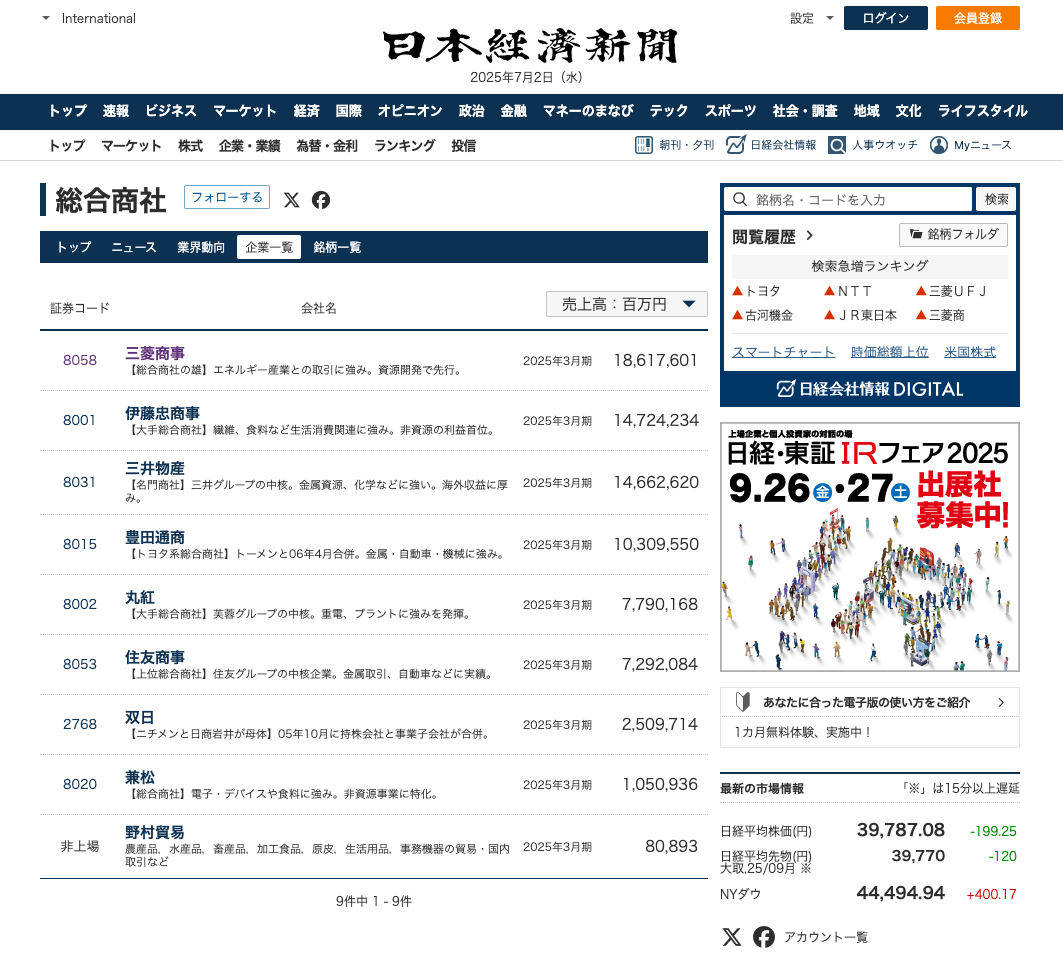Open 三井物産 company link

point(155,468)
